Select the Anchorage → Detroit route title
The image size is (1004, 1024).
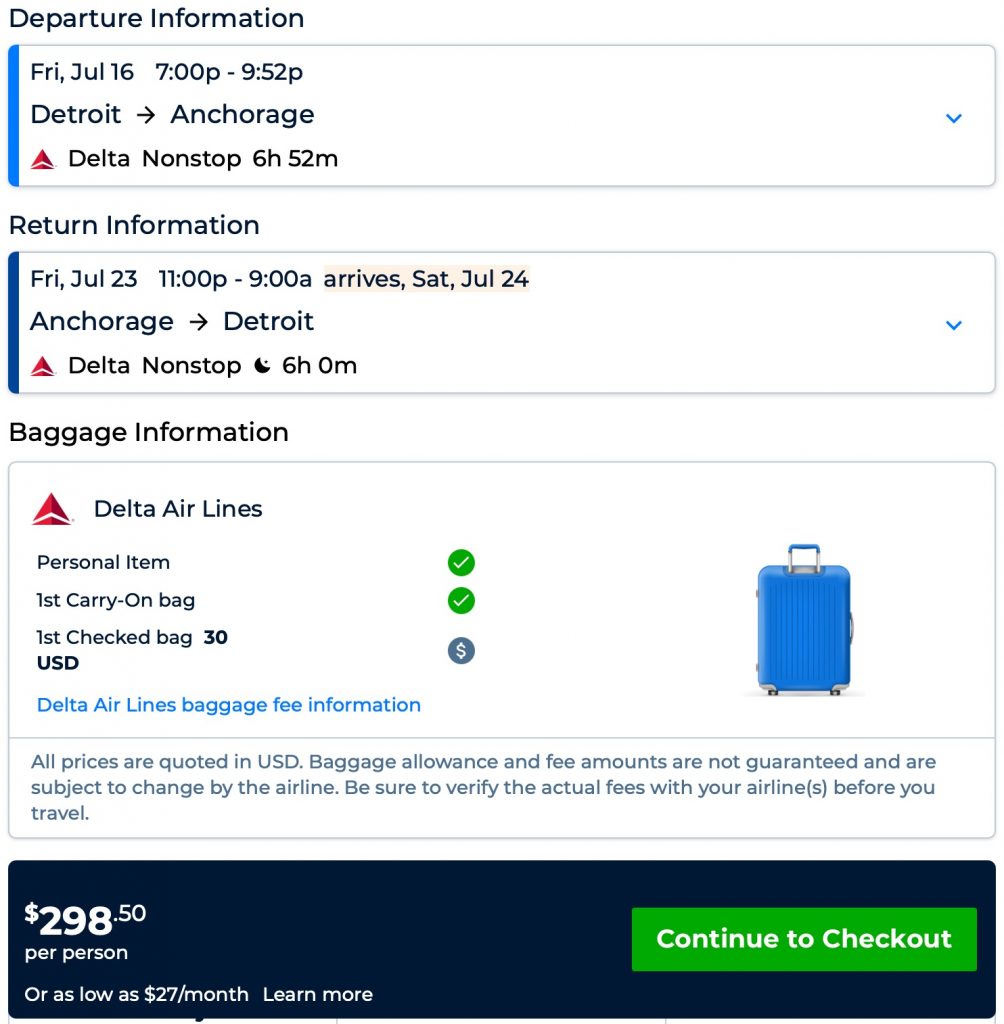[x=172, y=321]
